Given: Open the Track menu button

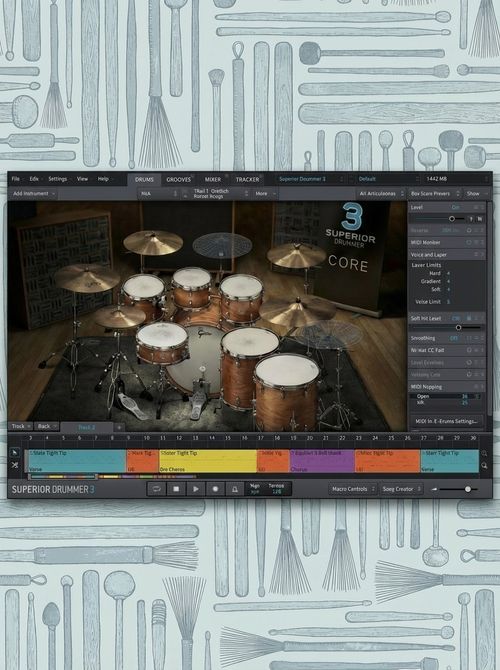Looking at the screenshot, I should [21, 426].
